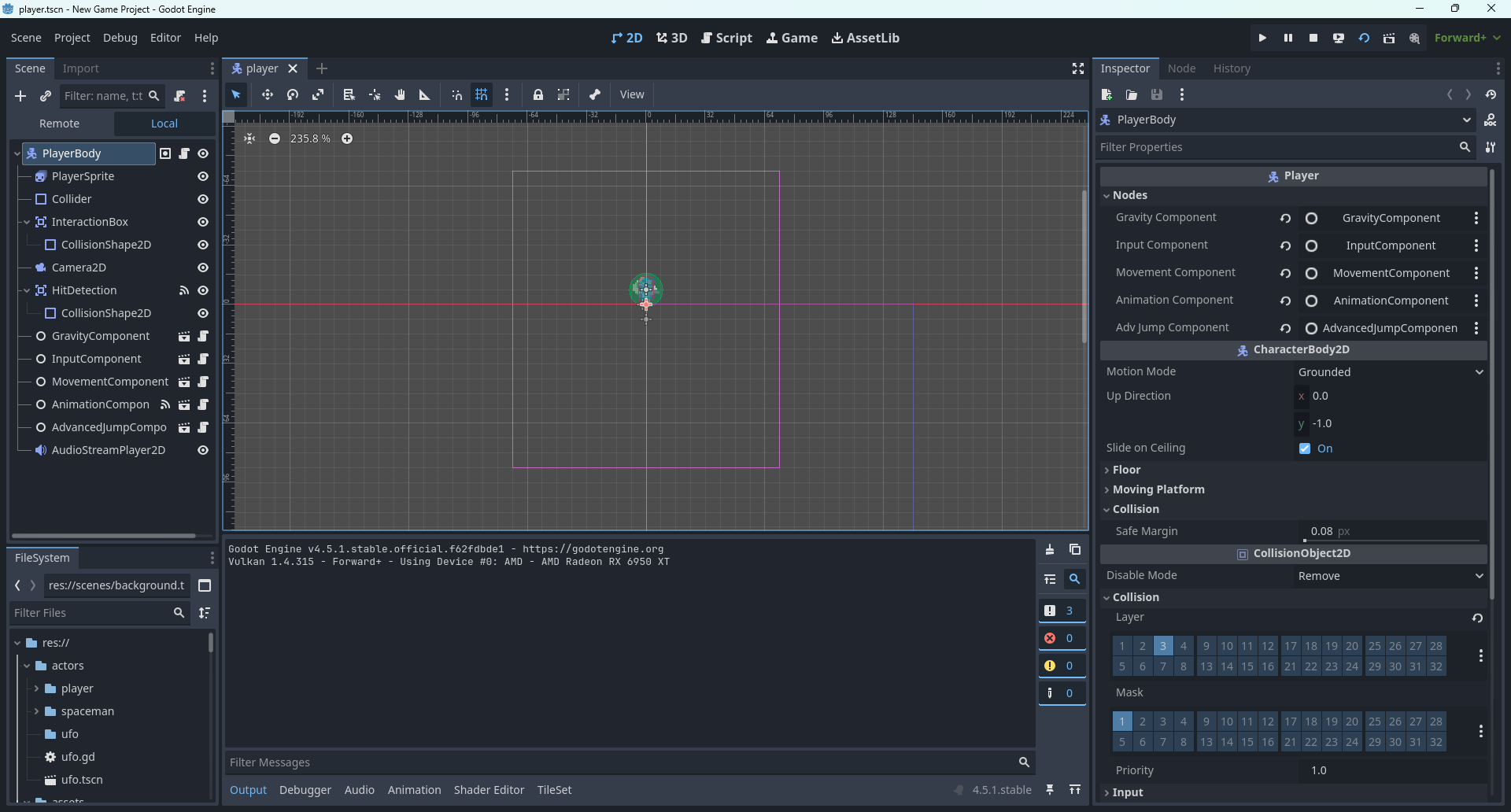
Task: Toggle distraction-free mode icon
Action: point(1078,68)
